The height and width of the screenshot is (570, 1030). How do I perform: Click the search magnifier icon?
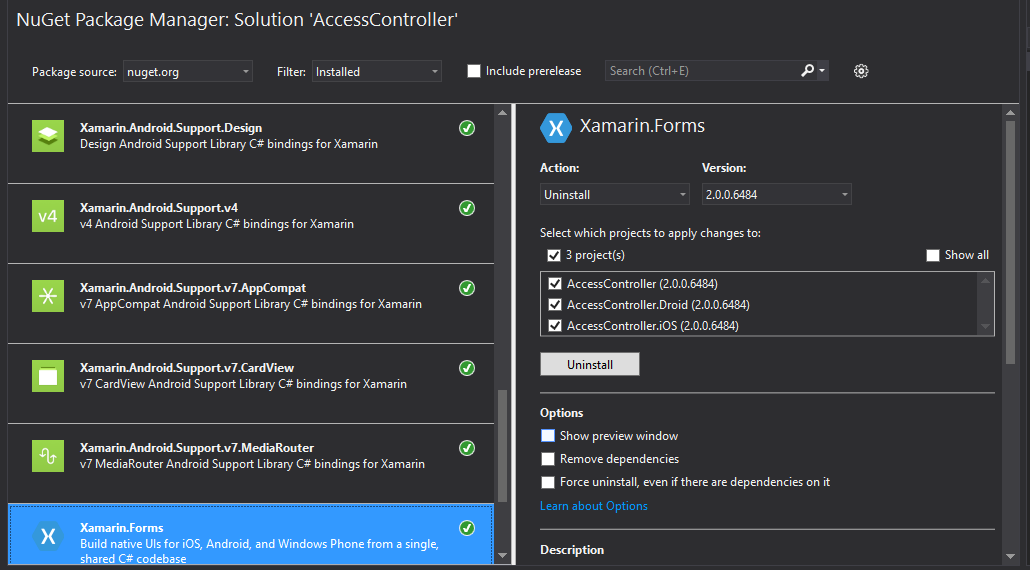[x=807, y=70]
